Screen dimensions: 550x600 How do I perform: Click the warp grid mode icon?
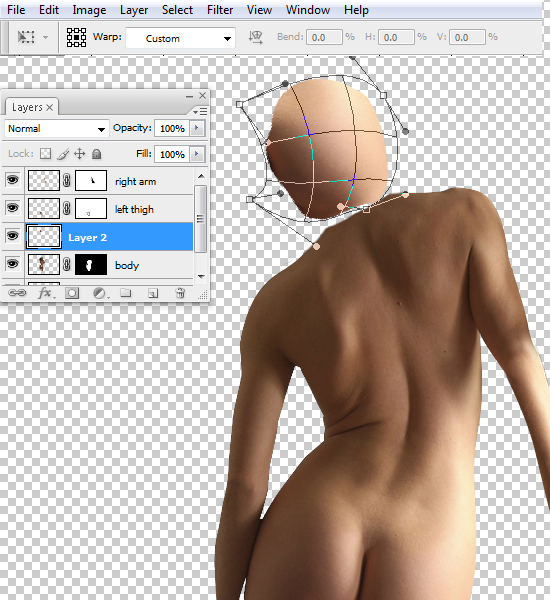pos(76,37)
